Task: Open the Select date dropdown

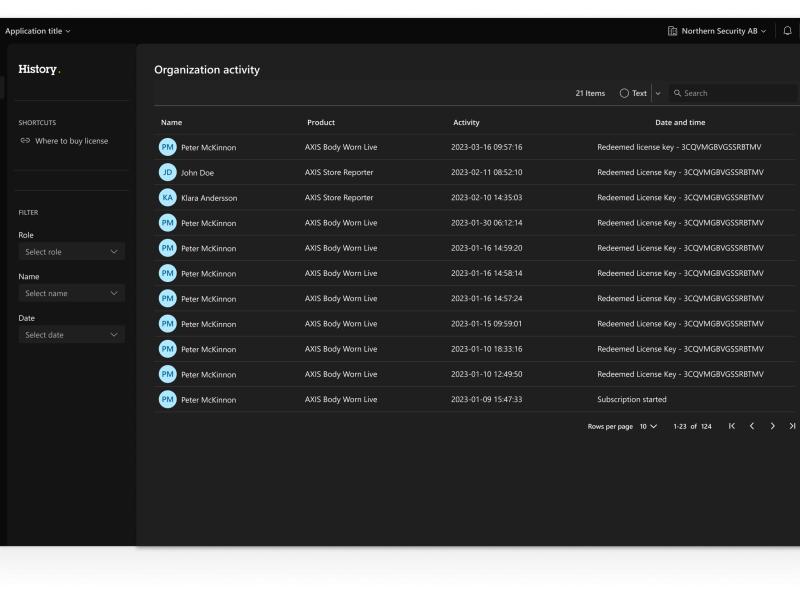Action: tap(71, 335)
